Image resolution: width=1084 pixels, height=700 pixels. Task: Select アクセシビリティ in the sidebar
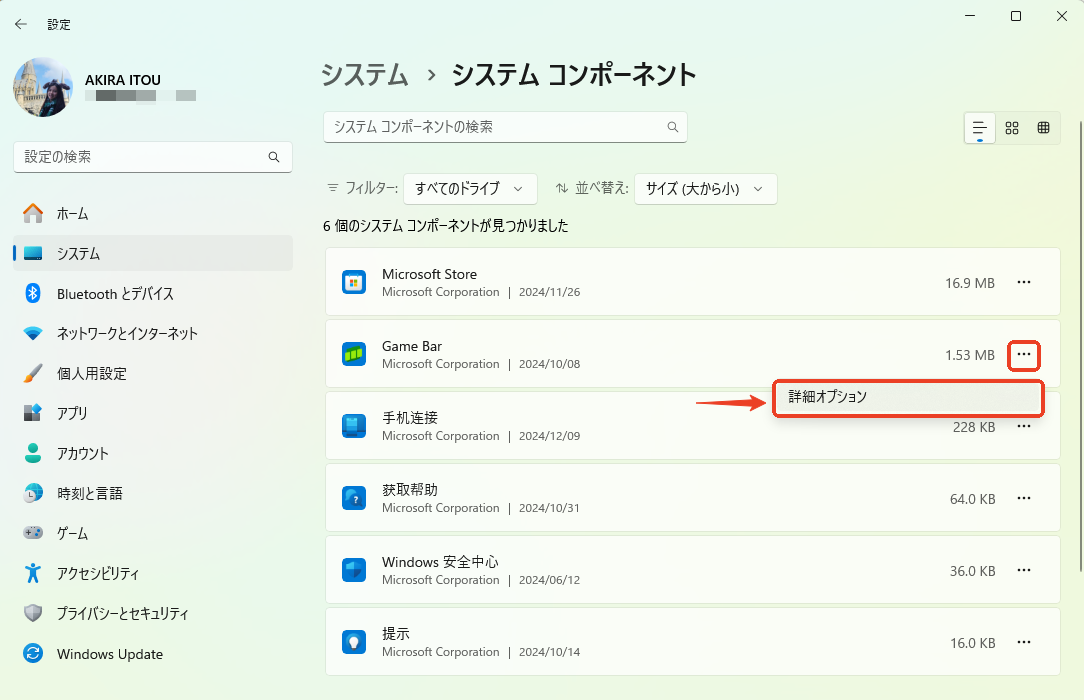point(110,573)
